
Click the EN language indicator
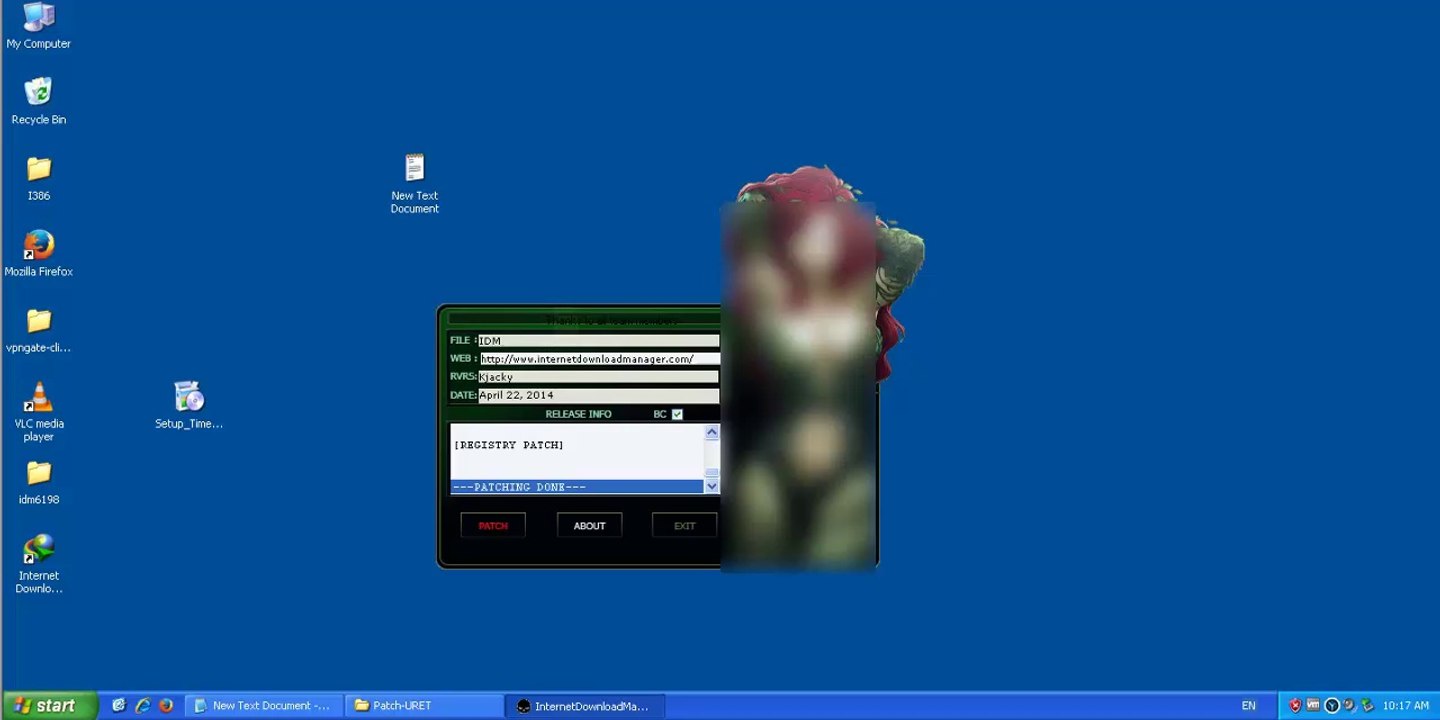[x=1248, y=705]
